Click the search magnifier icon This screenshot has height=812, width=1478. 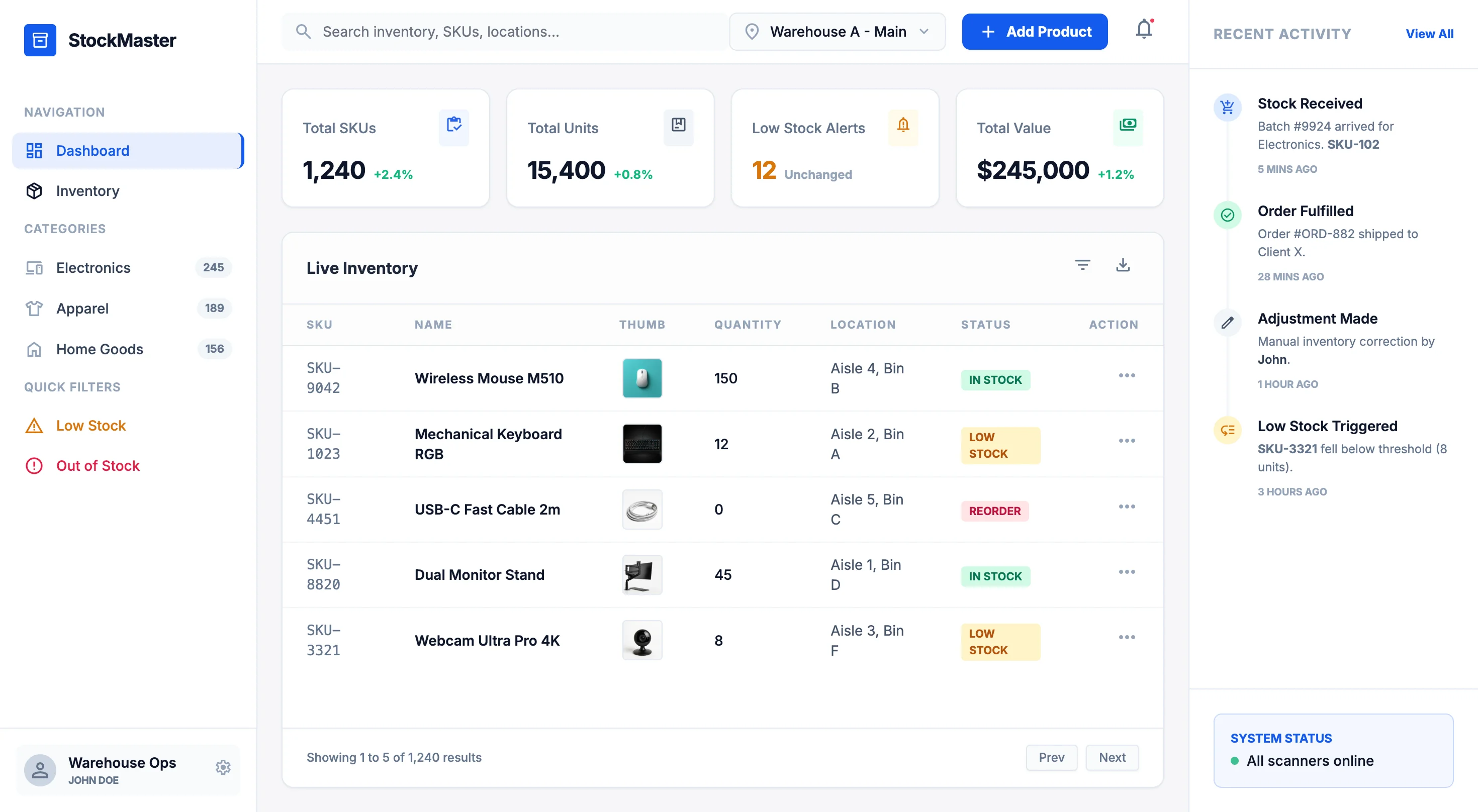304,32
